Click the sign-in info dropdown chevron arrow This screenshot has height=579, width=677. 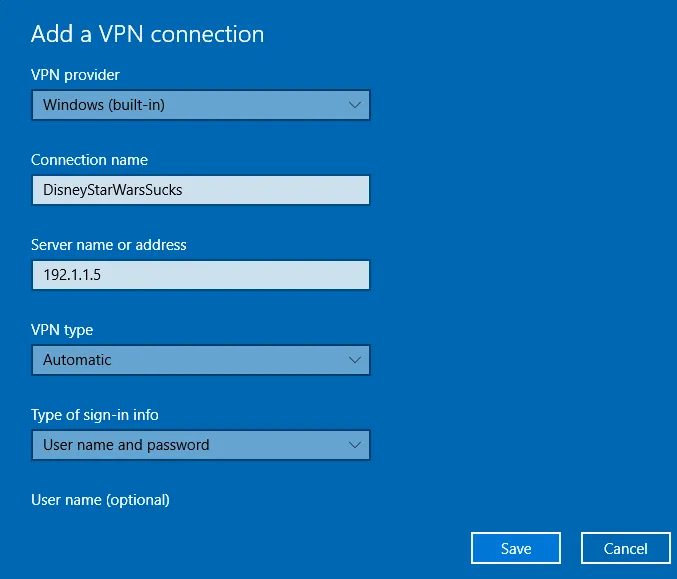(354, 445)
